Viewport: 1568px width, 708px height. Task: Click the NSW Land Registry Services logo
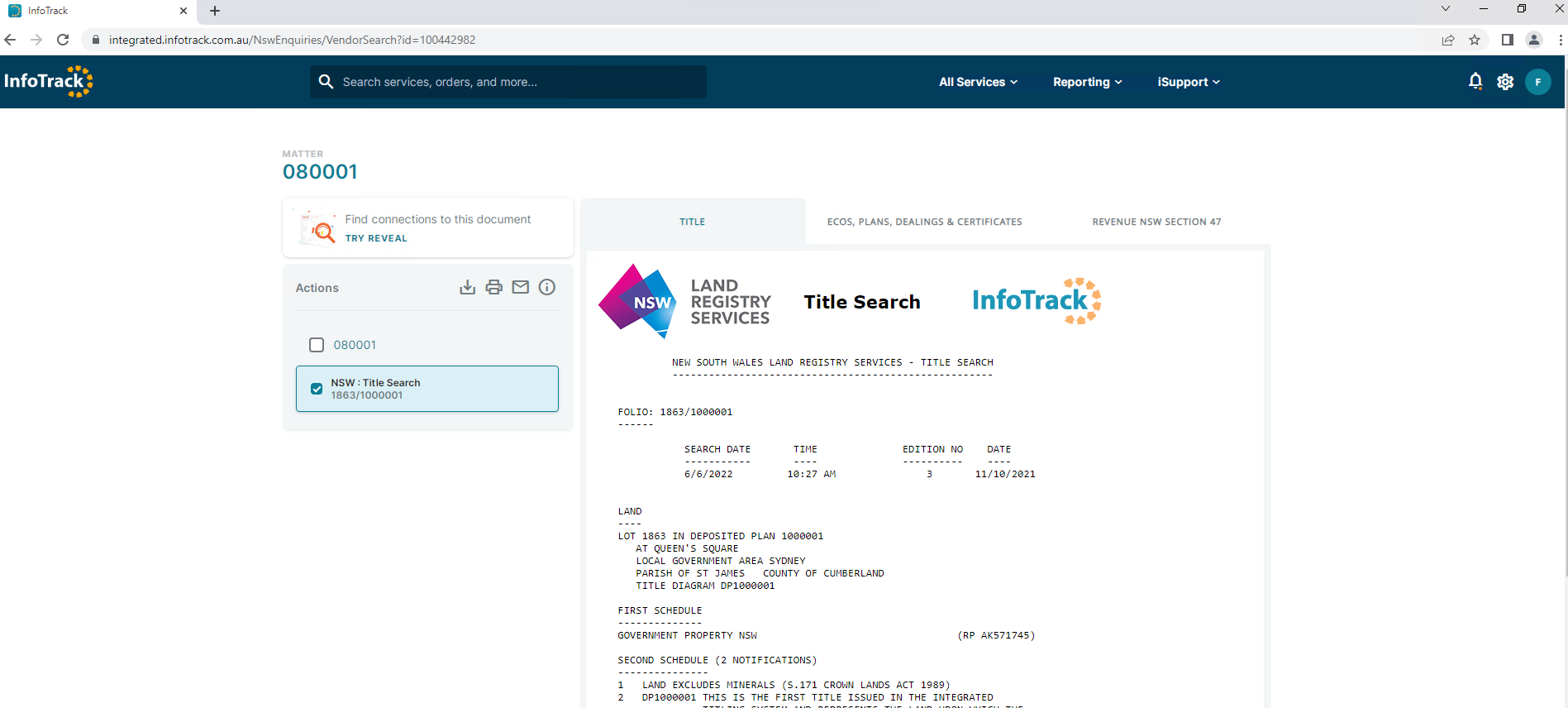[x=684, y=301]
